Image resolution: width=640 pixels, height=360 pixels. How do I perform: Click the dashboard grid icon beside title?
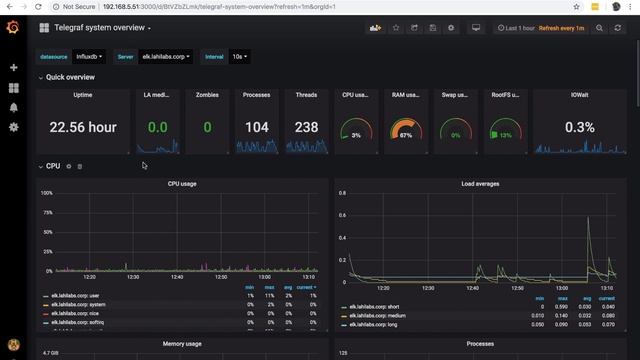click(44, 28)
